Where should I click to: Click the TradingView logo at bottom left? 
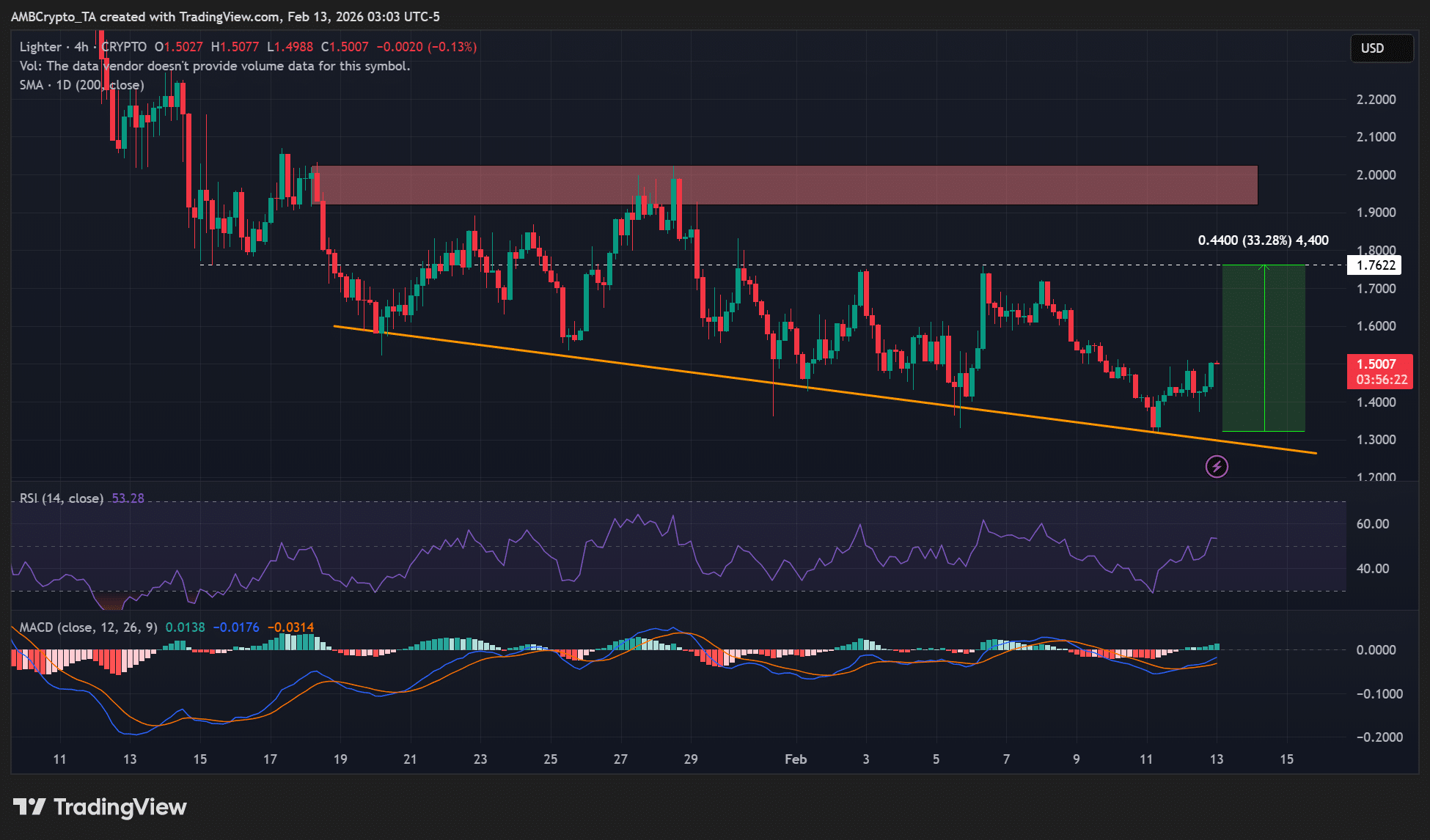tap(100, 807)
